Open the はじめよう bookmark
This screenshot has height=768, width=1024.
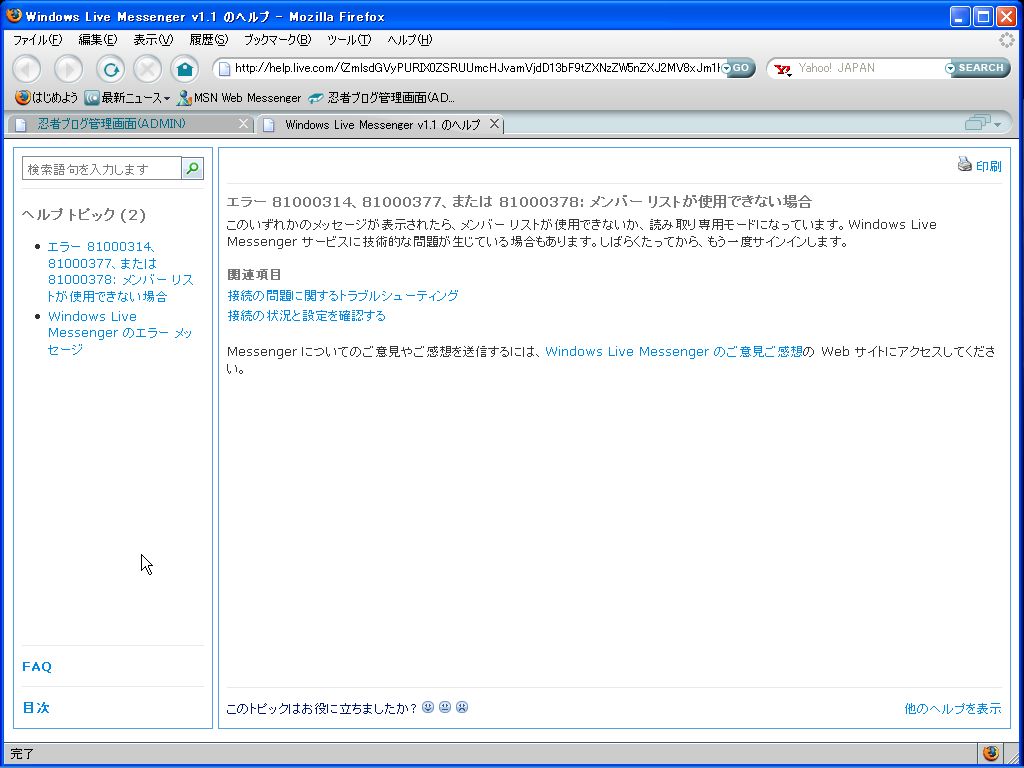(46, 98)
